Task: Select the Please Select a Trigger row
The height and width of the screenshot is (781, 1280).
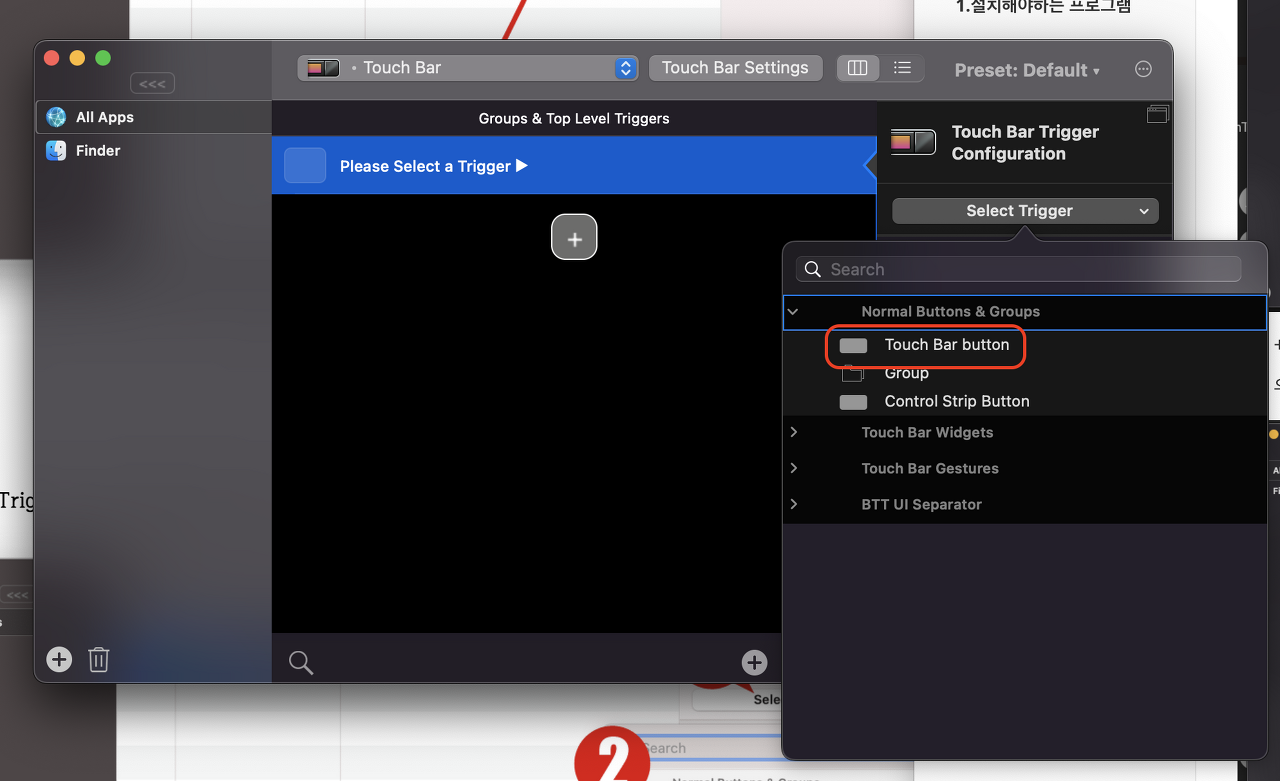Action: (574, 165)
